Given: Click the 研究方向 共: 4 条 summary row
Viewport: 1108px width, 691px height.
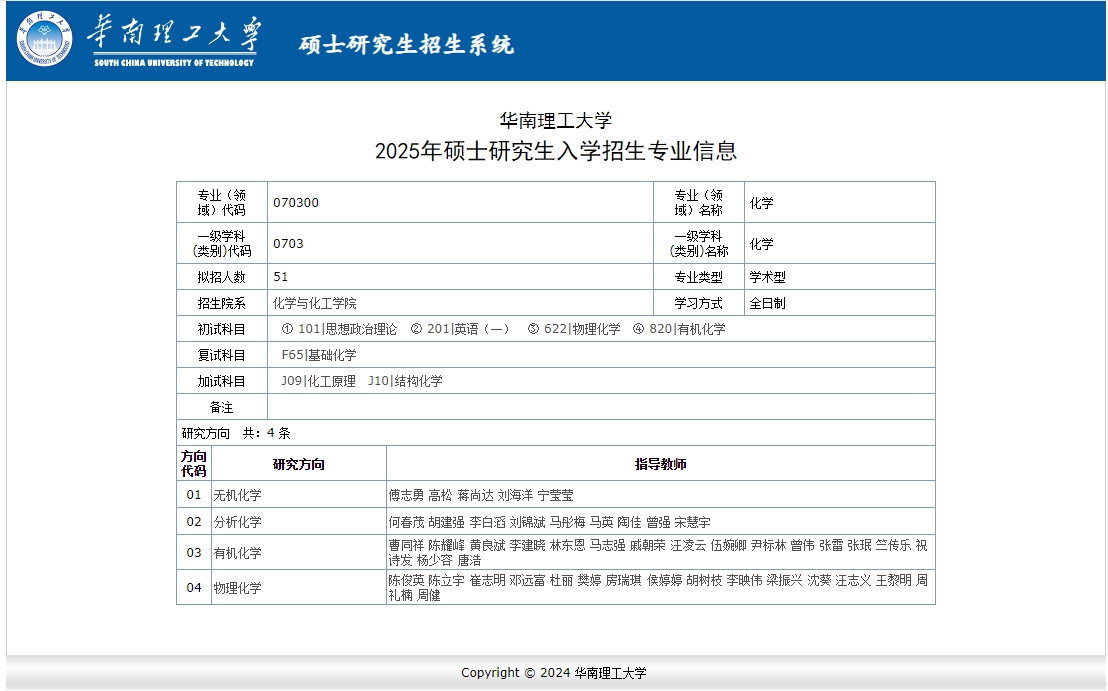Looking at the screenshot, I should (555, 433).
